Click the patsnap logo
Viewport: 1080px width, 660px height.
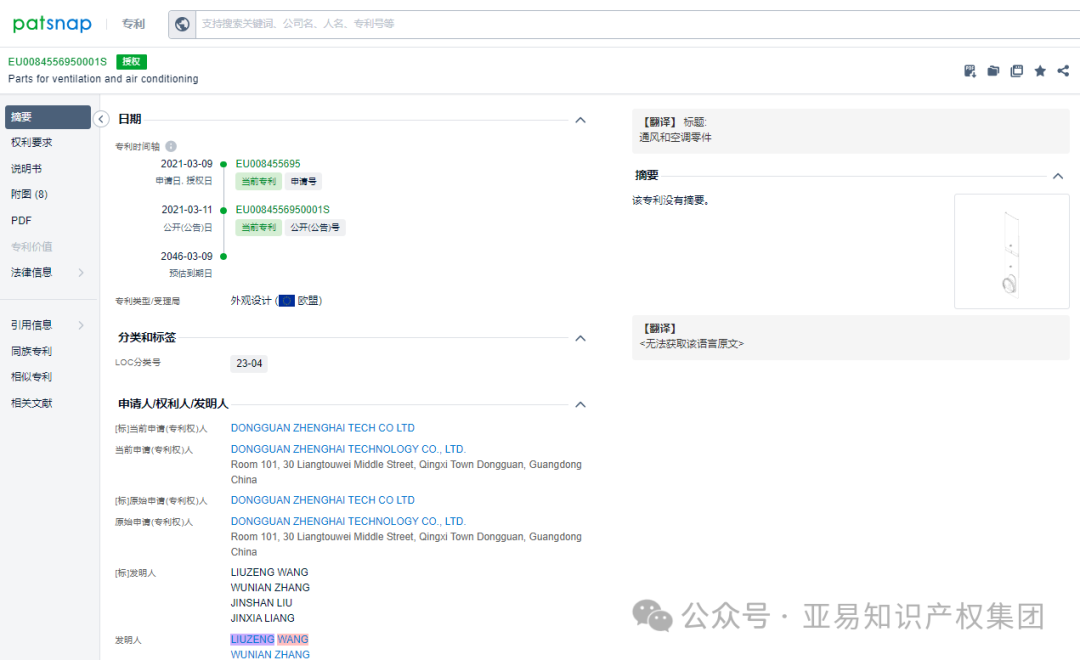coord(52,24)
